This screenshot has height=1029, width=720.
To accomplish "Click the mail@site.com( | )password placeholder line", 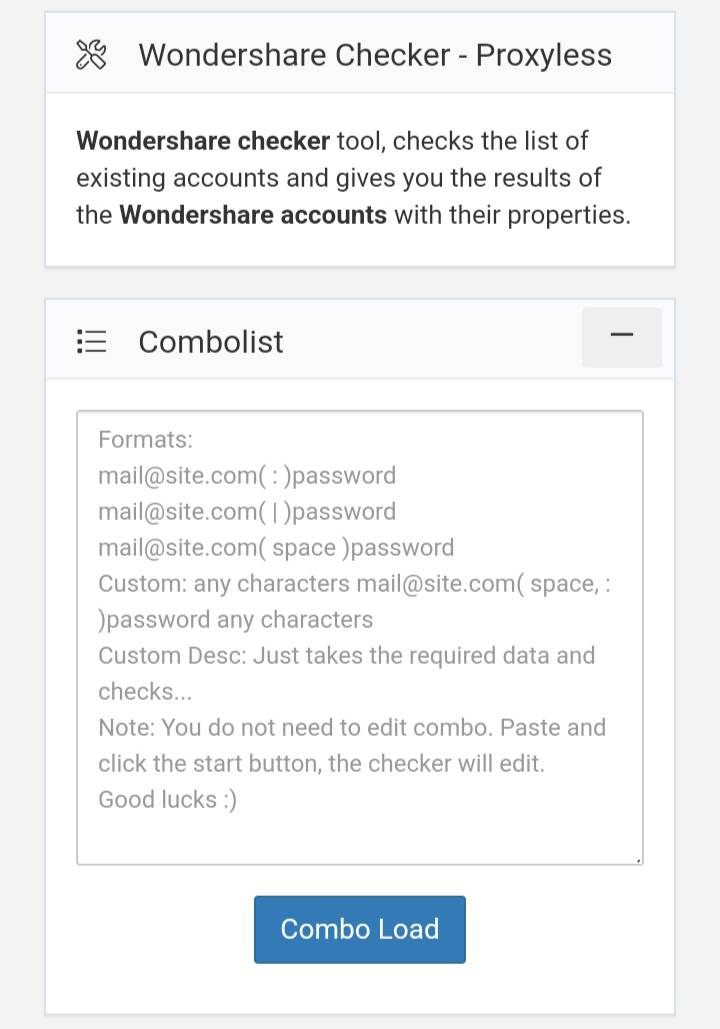I will tap(247, 512).
